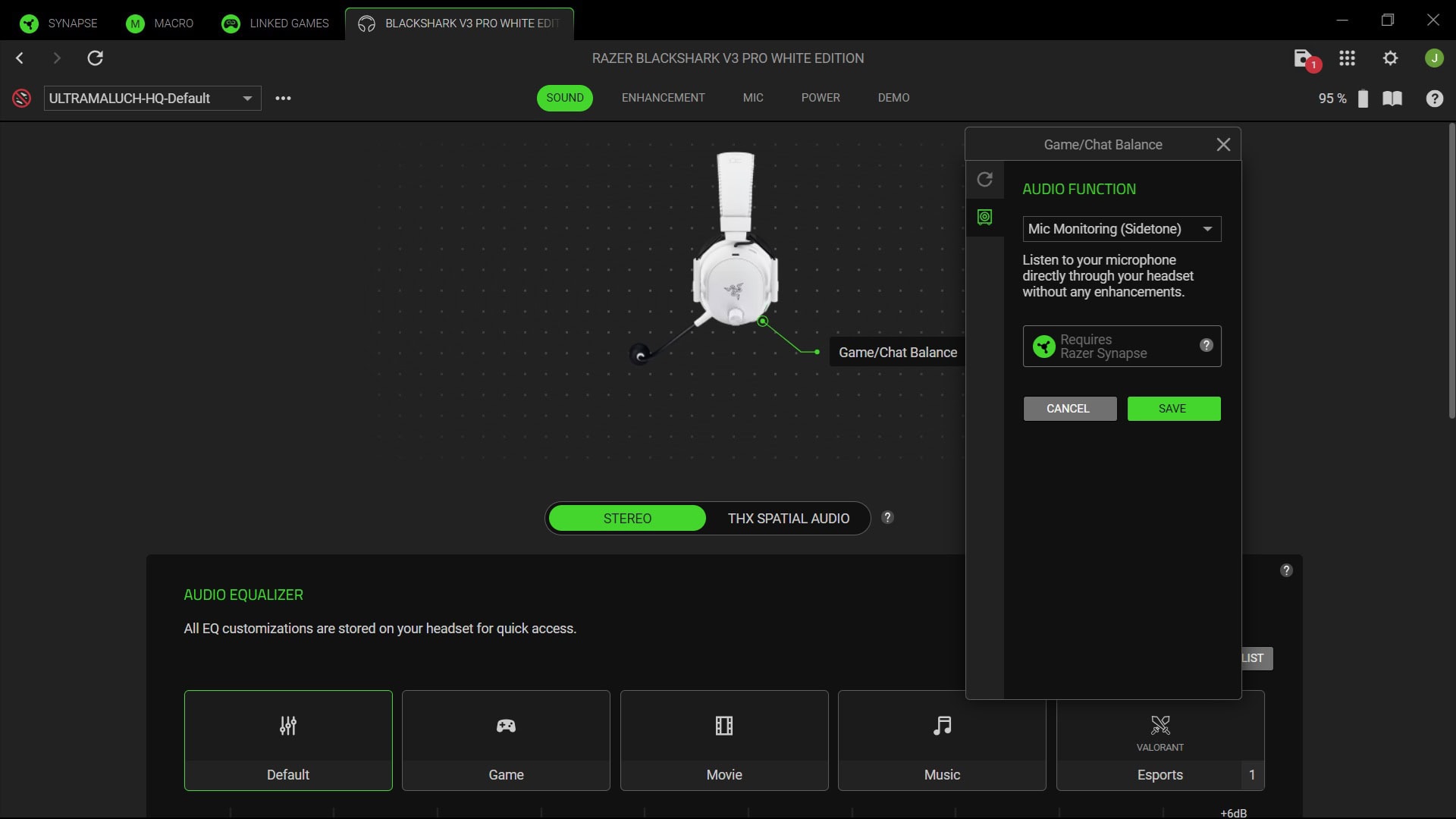Open the notifications folder icon with badge
The height and width of the screenshot is (819, 1456).
pos(1306,59)
